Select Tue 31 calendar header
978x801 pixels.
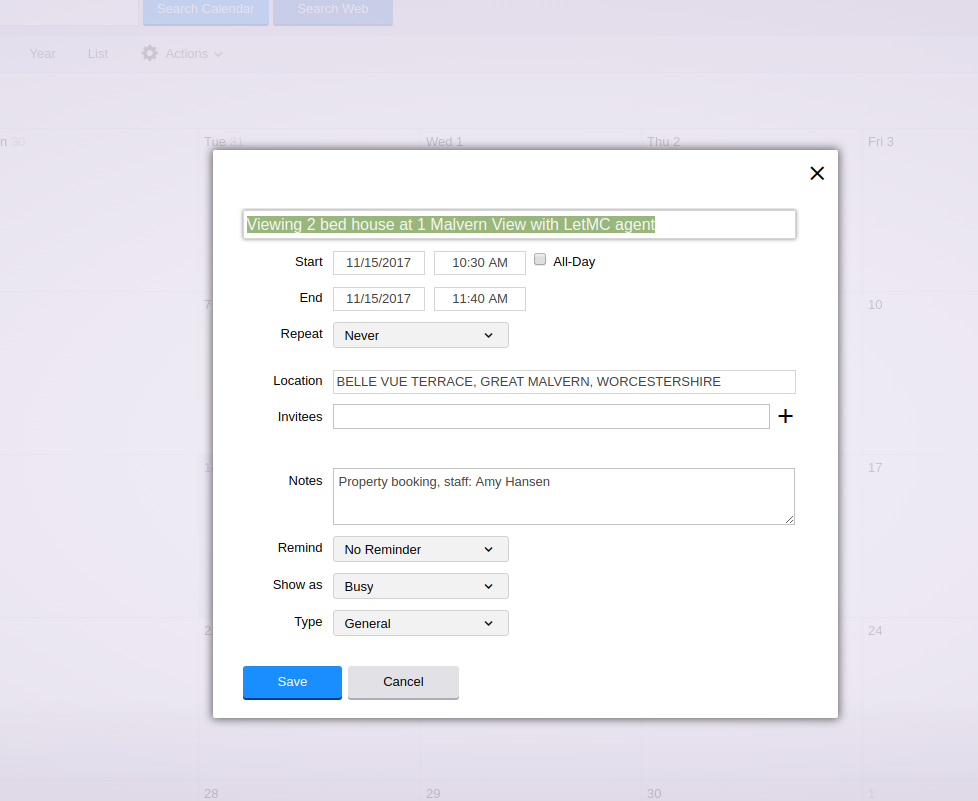coord(223,142)
